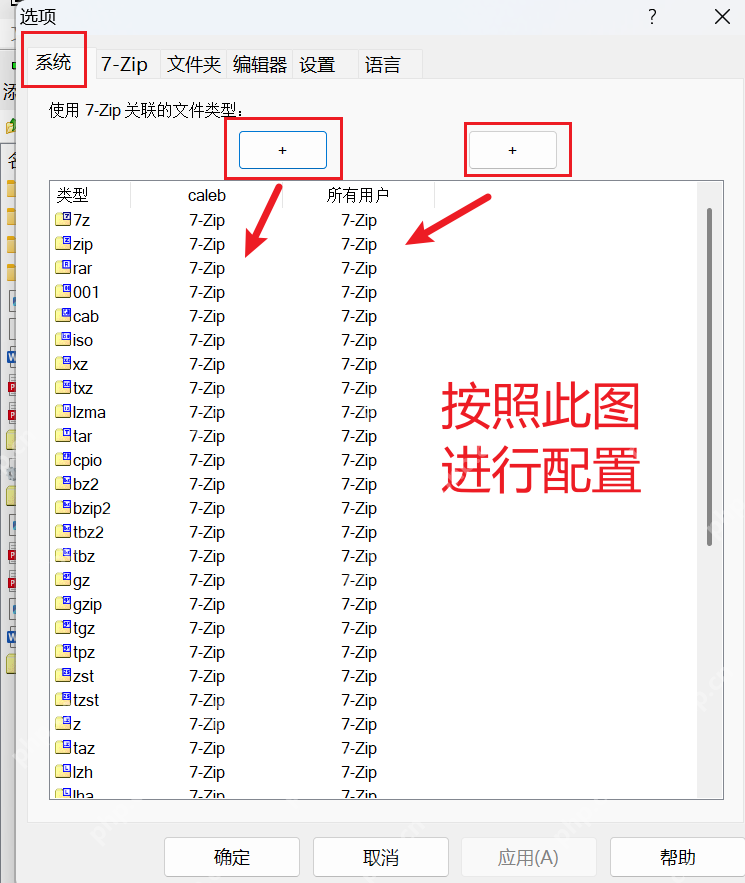The width and height of the screenshot is (745, 883).
Task: Select the 7z file type icon
Action: pyautogui.click(x=63, y=219)
